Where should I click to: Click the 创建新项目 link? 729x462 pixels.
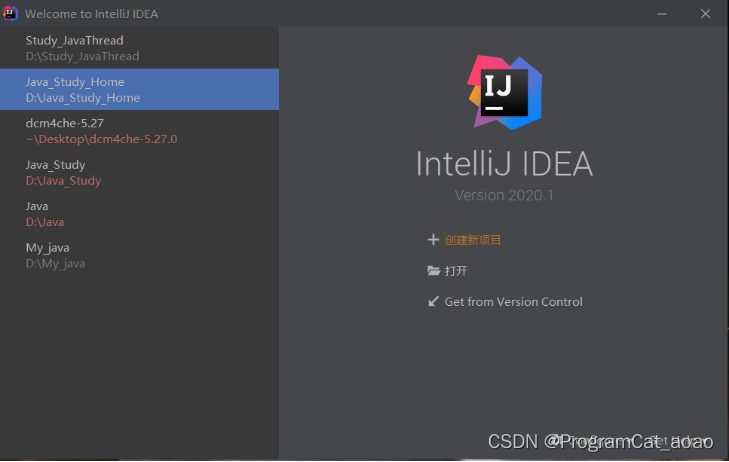tap(472, 240)
